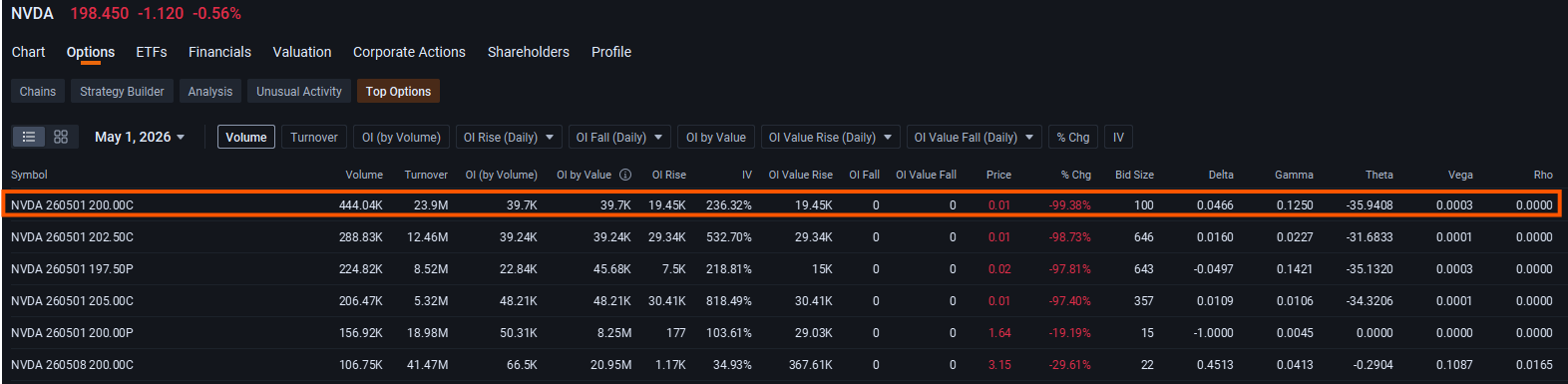This screenshot has width=1568, height=384.
Task: Switch to the Valuation tab
Action: coord(302,52)
